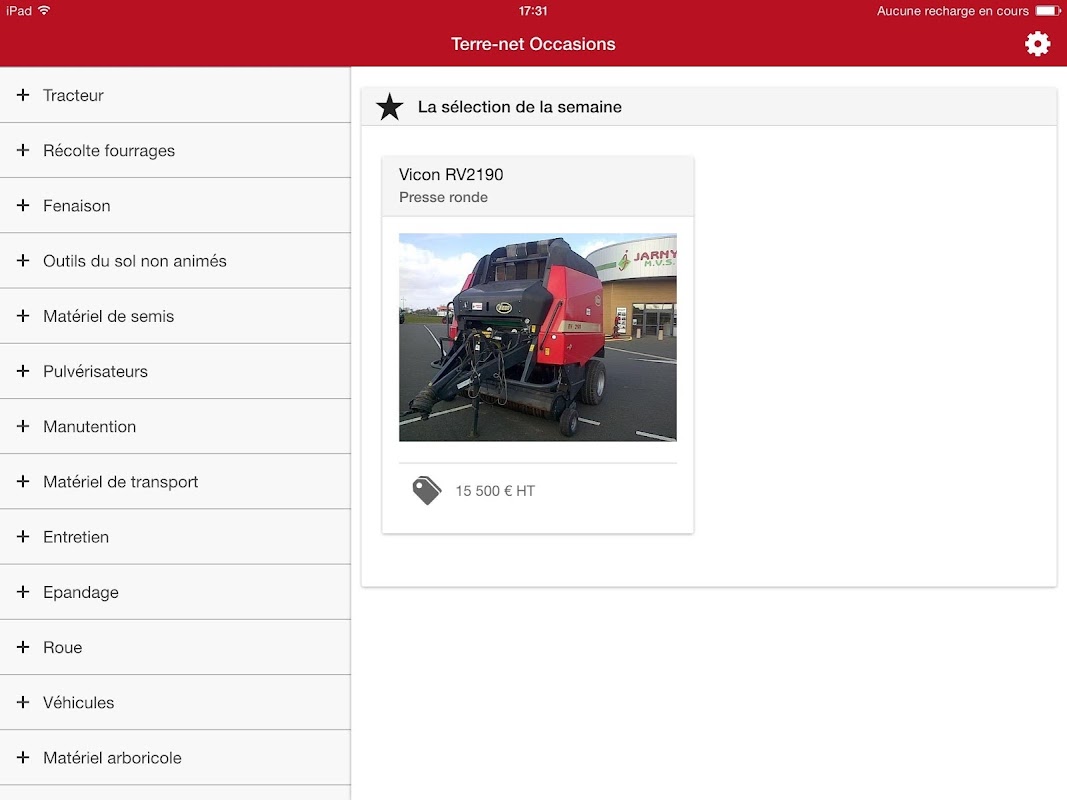Tap the Wi-Fi status icon
This screenshot has width=1067, height=800.
[44, 10]
